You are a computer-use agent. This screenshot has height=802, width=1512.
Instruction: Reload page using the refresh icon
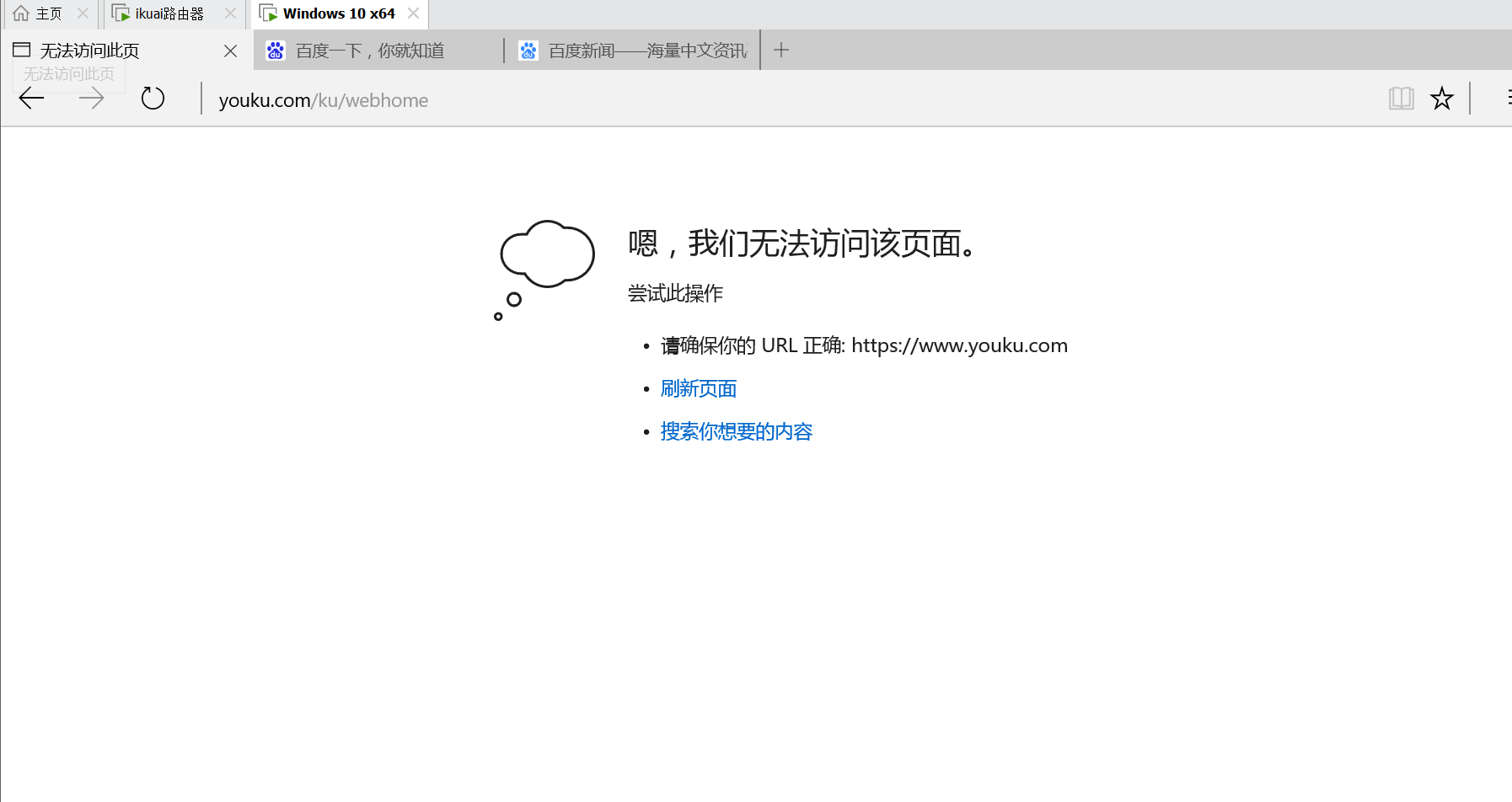tap(153, 99)
